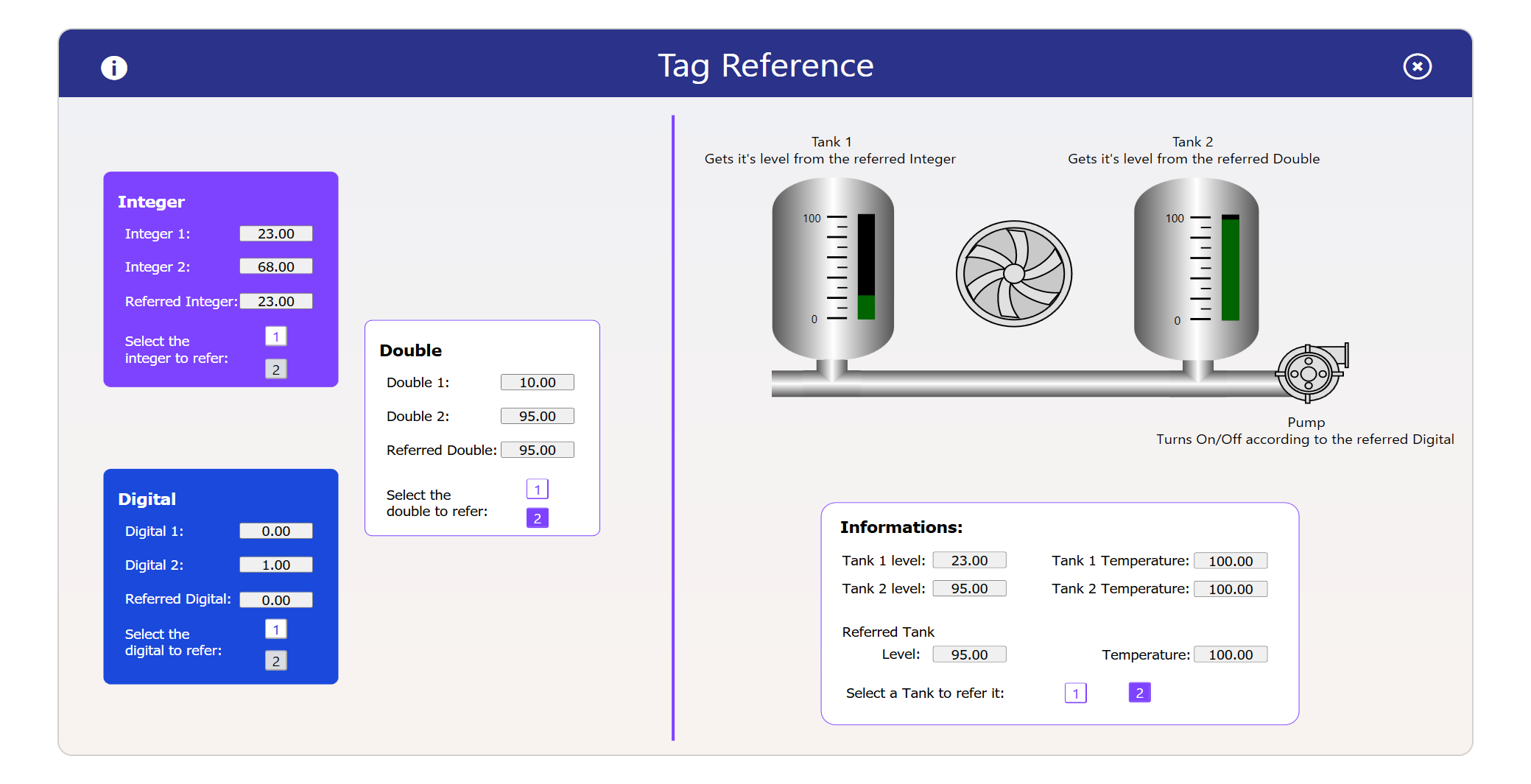This screenshot has width=1531, height=784.
Task: Click the Integer 2 value field
Action: [x=275, y=266]
